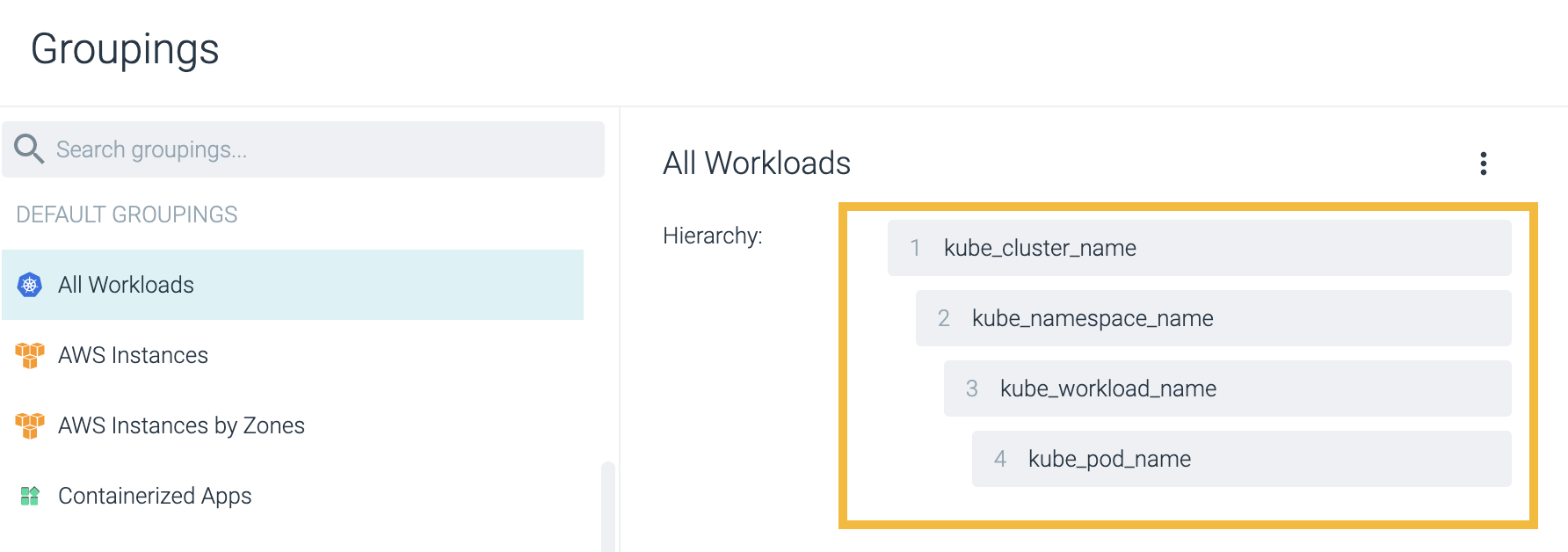Focus the Search groupings field
1568x552 pixels.
(303, 149)
